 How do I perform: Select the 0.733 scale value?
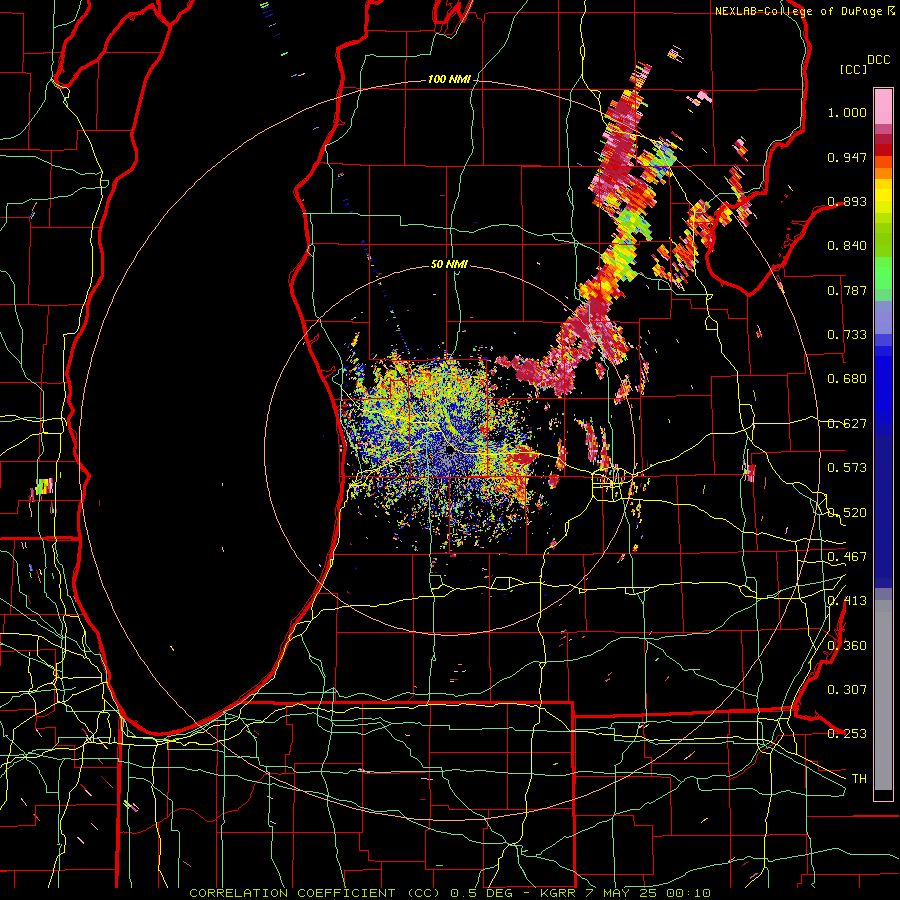pyautogui.click(x=847, y=335)
